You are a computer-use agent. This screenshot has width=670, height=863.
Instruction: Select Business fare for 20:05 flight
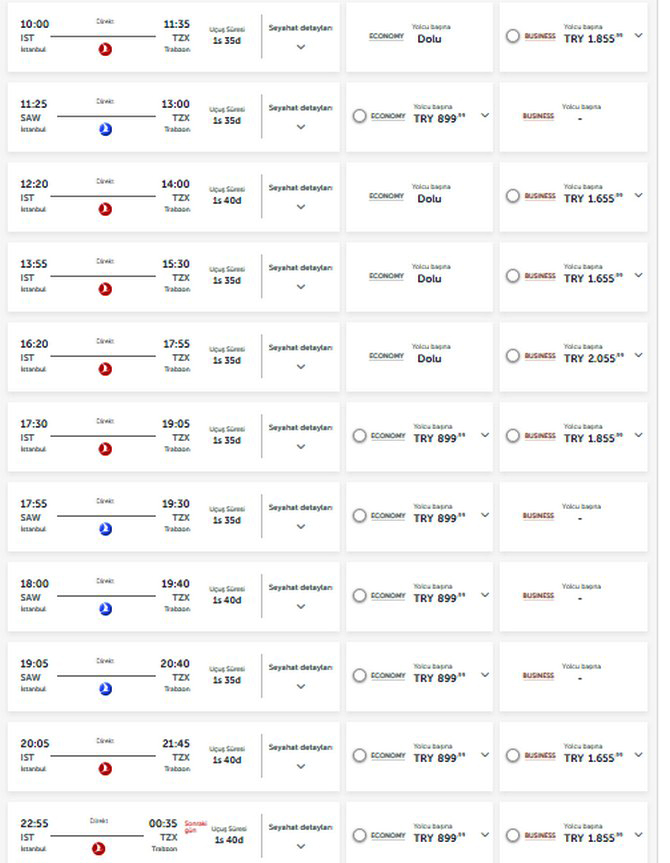513,756
